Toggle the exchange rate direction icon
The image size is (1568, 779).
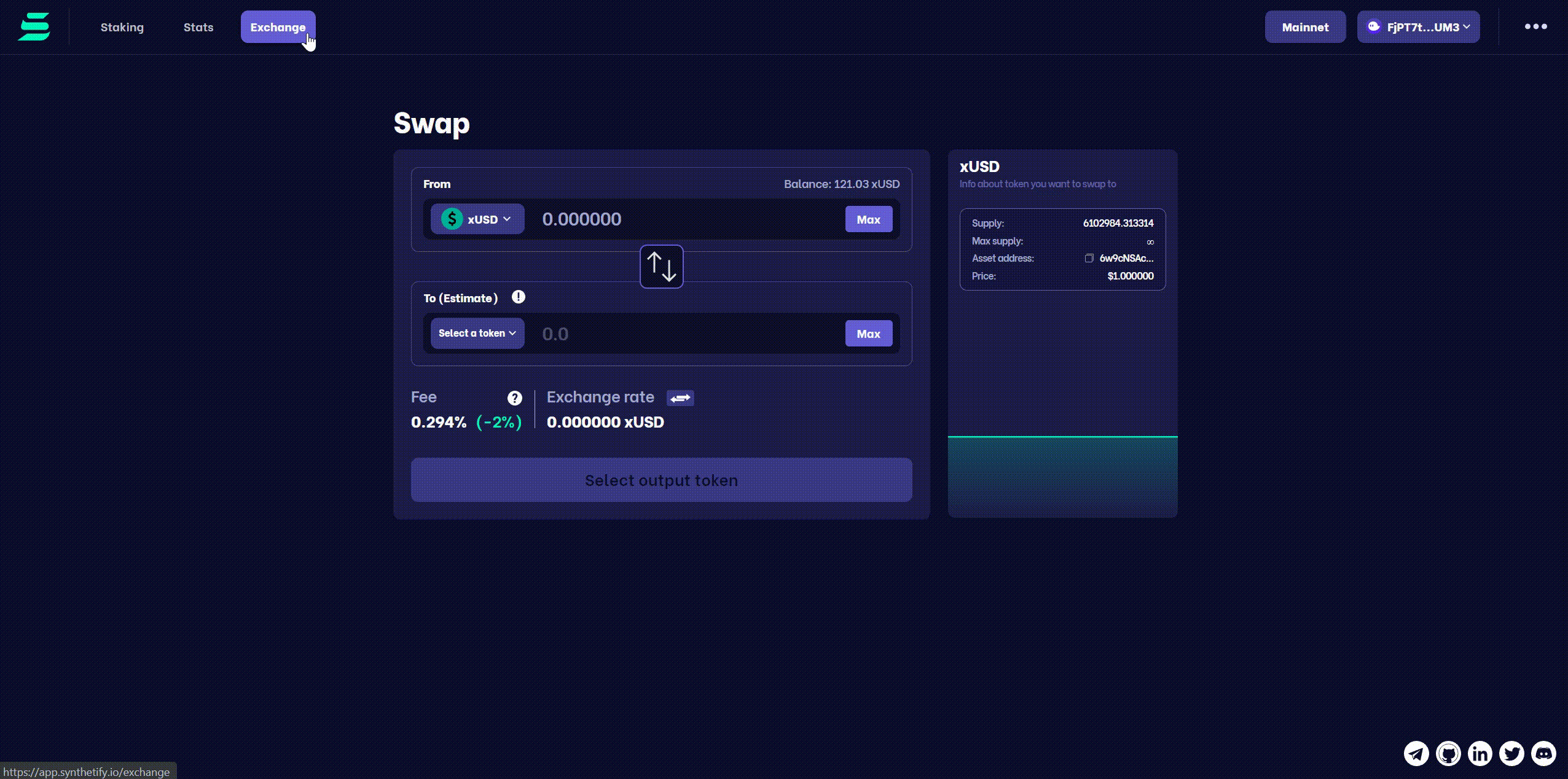(680, 398)
